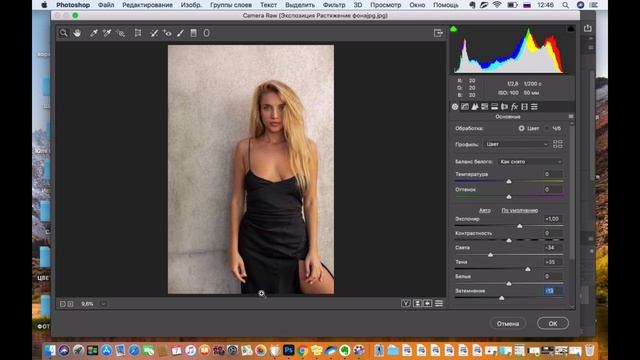640x360 pixels.
Task: Open the Основные panel options menu
Action: (x=571, y=117)
